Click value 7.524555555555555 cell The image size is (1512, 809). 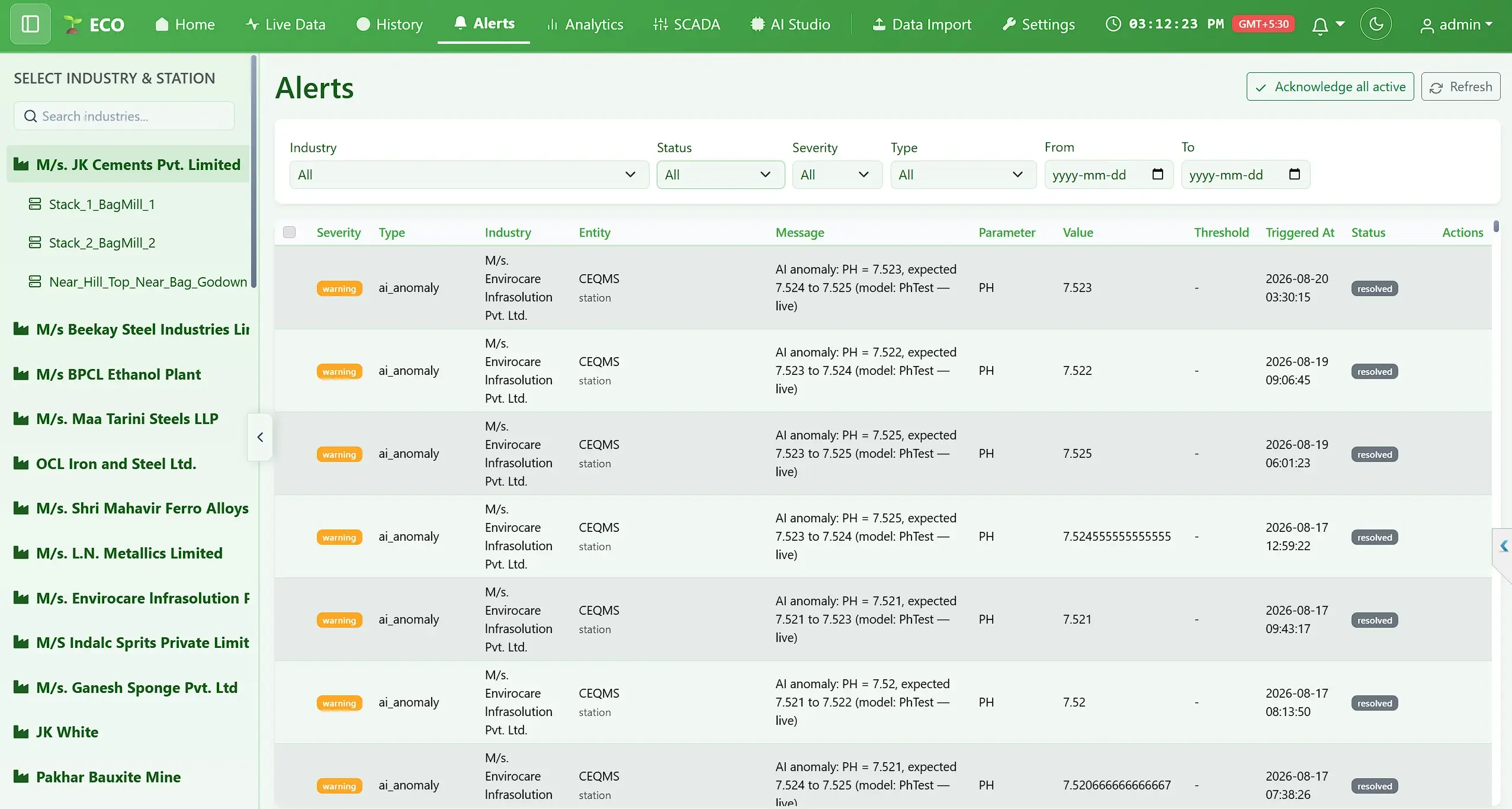pos(1117,537)
